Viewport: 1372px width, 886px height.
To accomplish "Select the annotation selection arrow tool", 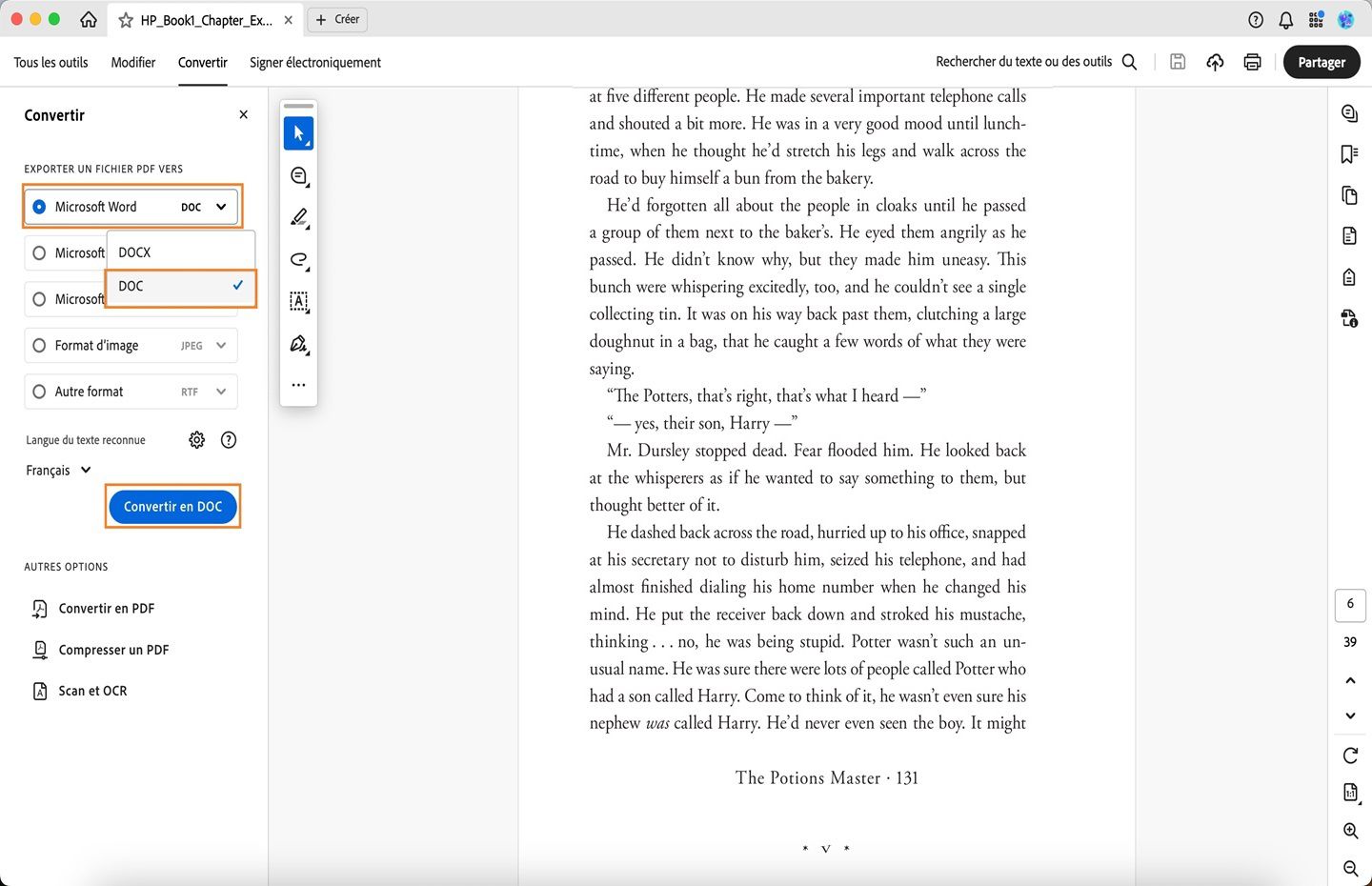I will tap(298, 132).
